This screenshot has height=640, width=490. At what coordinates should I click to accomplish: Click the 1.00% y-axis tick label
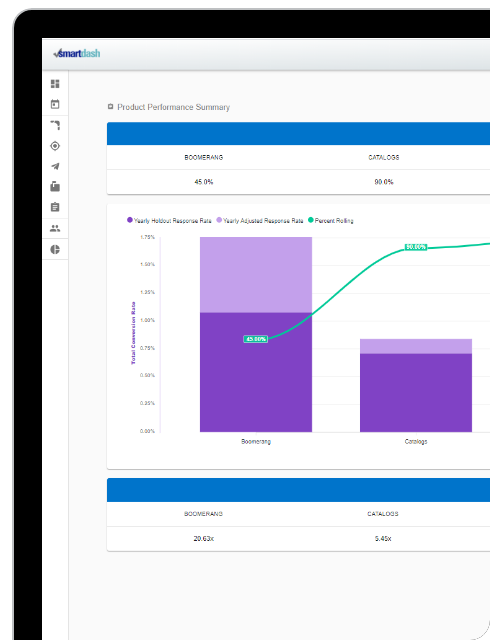pos(147,320)
